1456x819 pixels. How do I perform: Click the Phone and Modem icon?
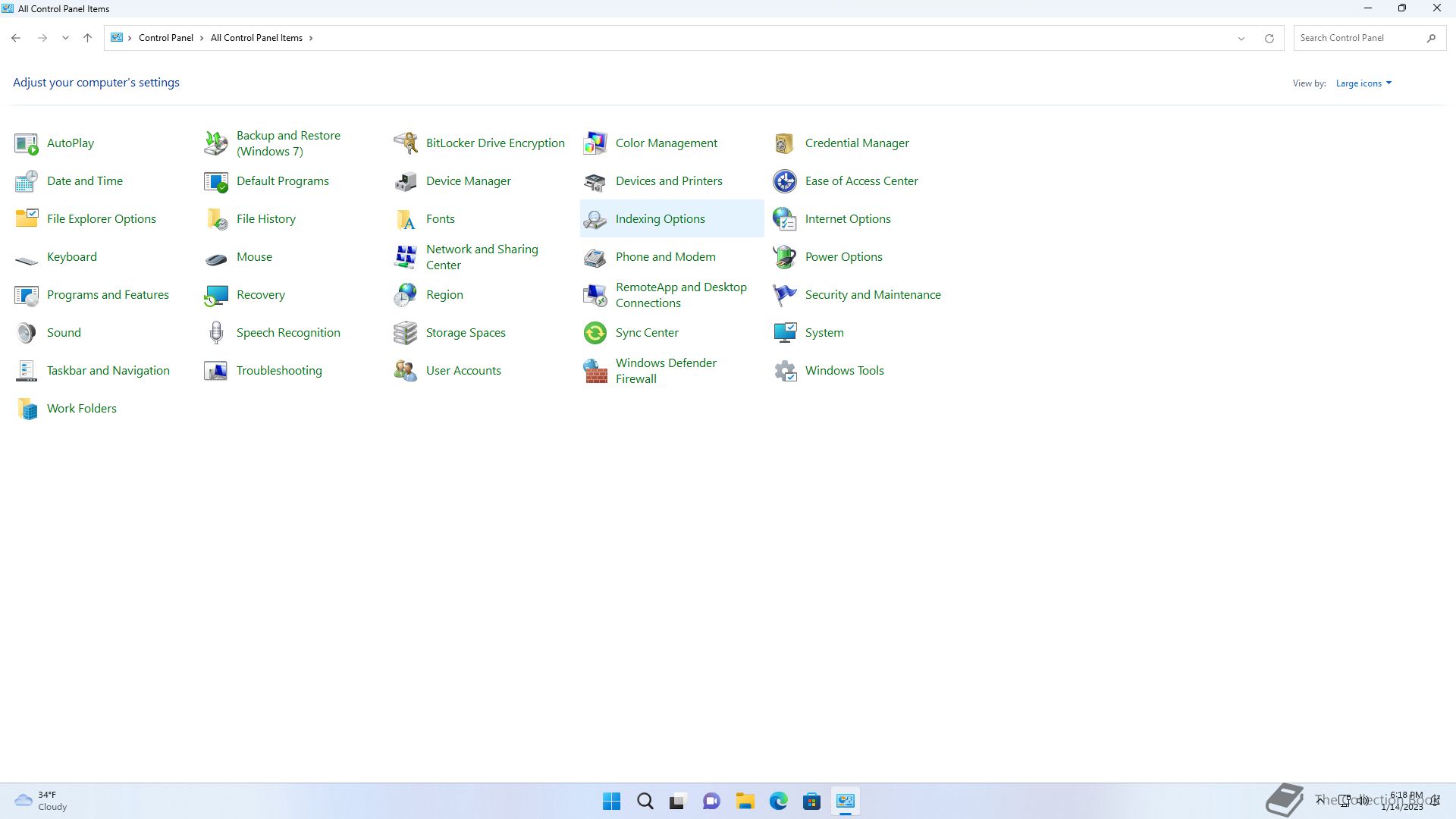point(595,257)
